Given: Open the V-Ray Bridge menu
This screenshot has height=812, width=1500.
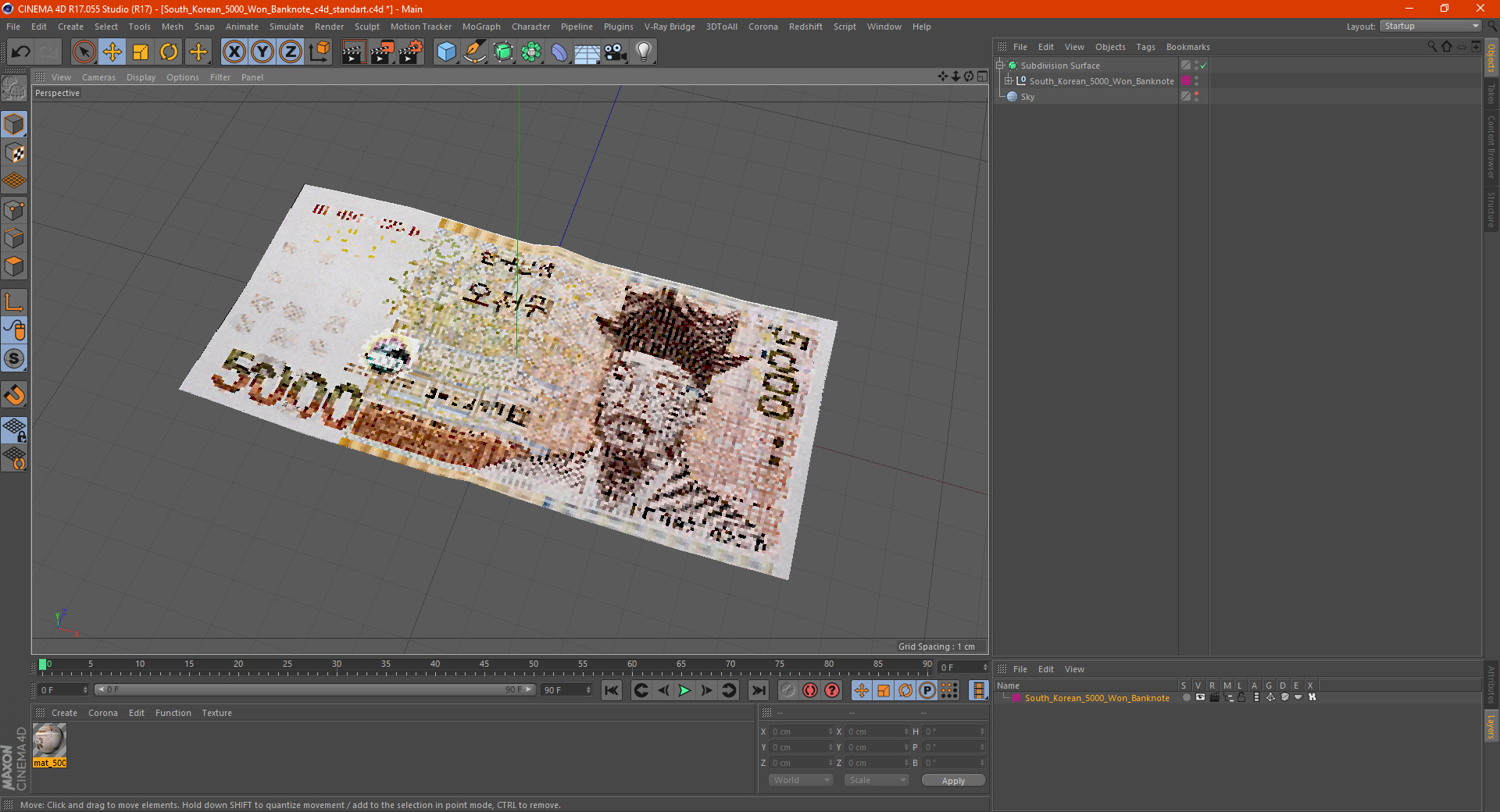Looking at the screenshot, I should click(x=670, y=27).
